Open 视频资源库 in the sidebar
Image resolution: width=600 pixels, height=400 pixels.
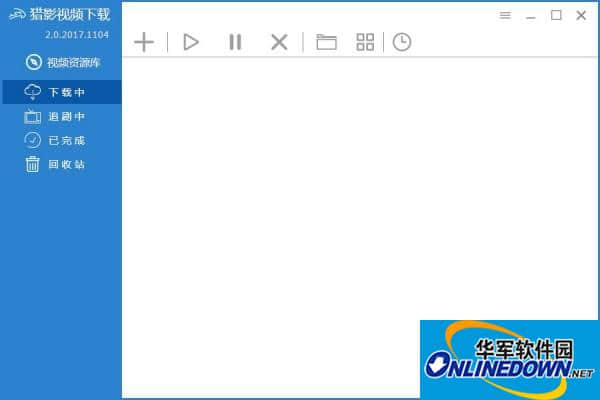click(x=63, y=62)
